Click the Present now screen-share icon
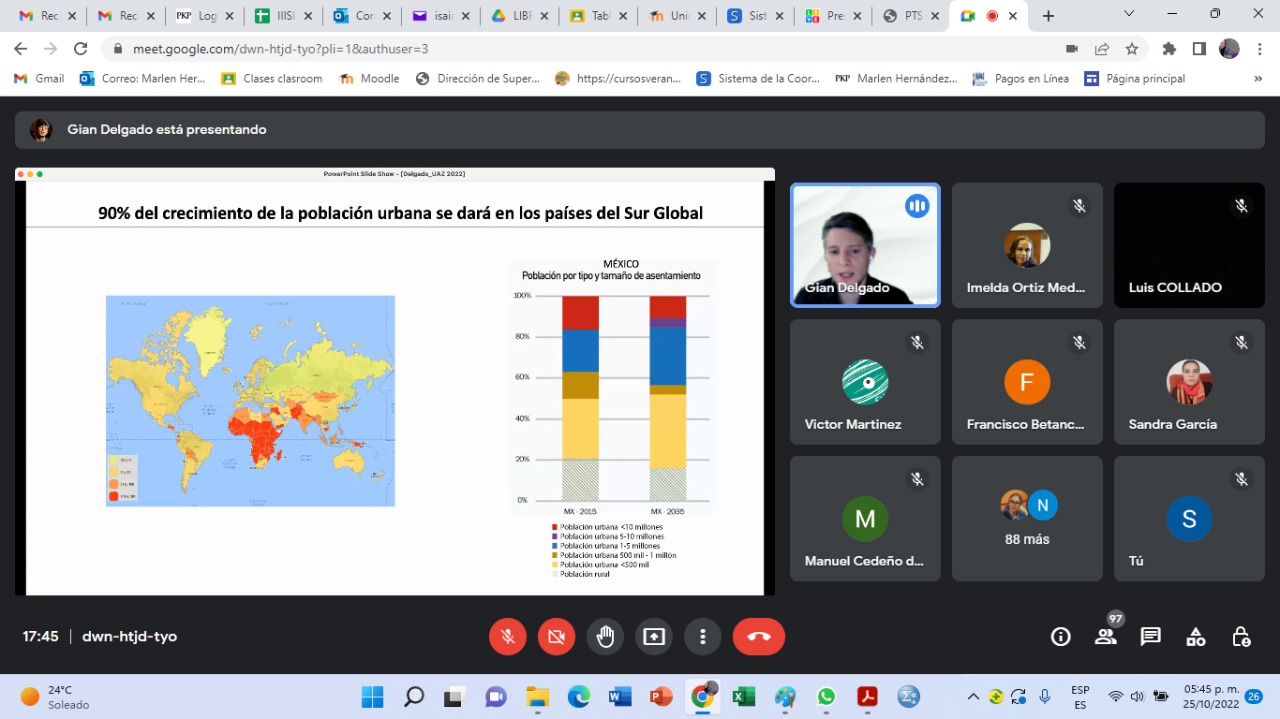 [x=654, y=637]
